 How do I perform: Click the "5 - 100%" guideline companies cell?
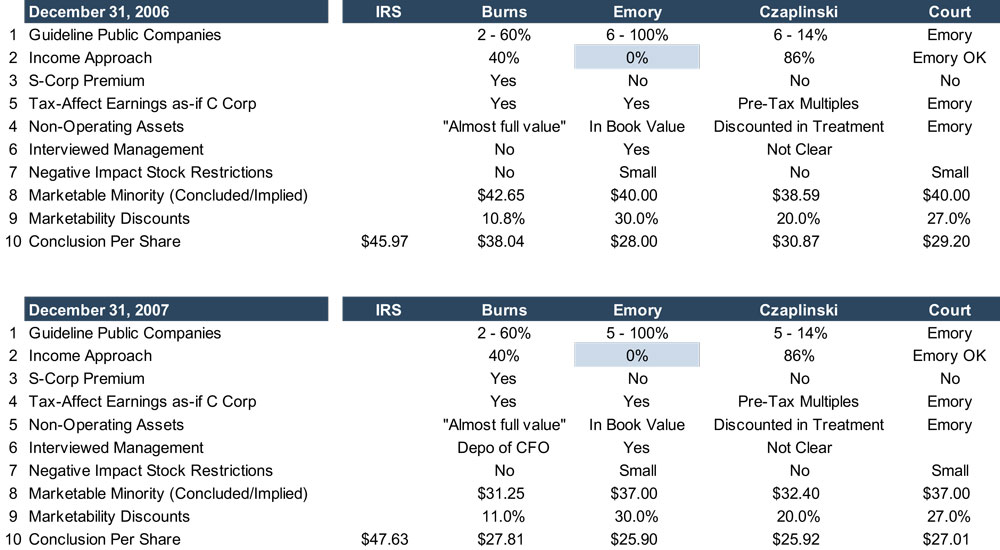point(636,333)
